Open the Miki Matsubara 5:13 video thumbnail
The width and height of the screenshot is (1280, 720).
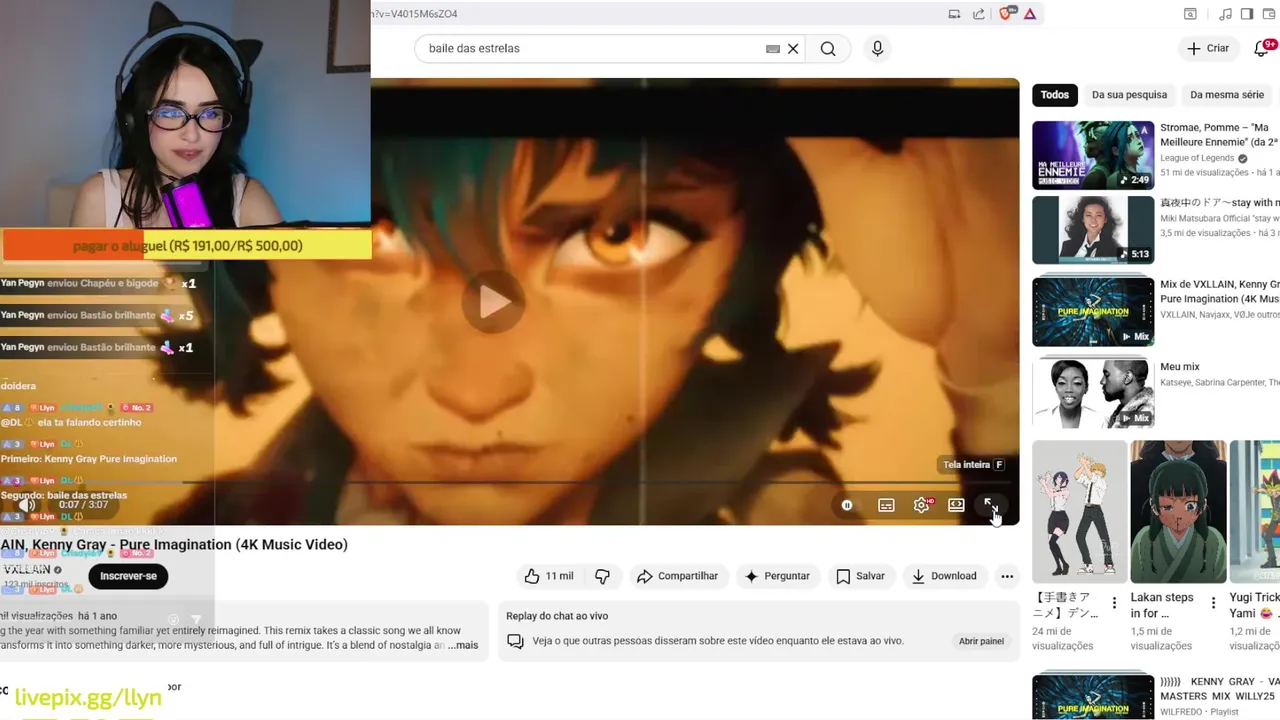1093,230
